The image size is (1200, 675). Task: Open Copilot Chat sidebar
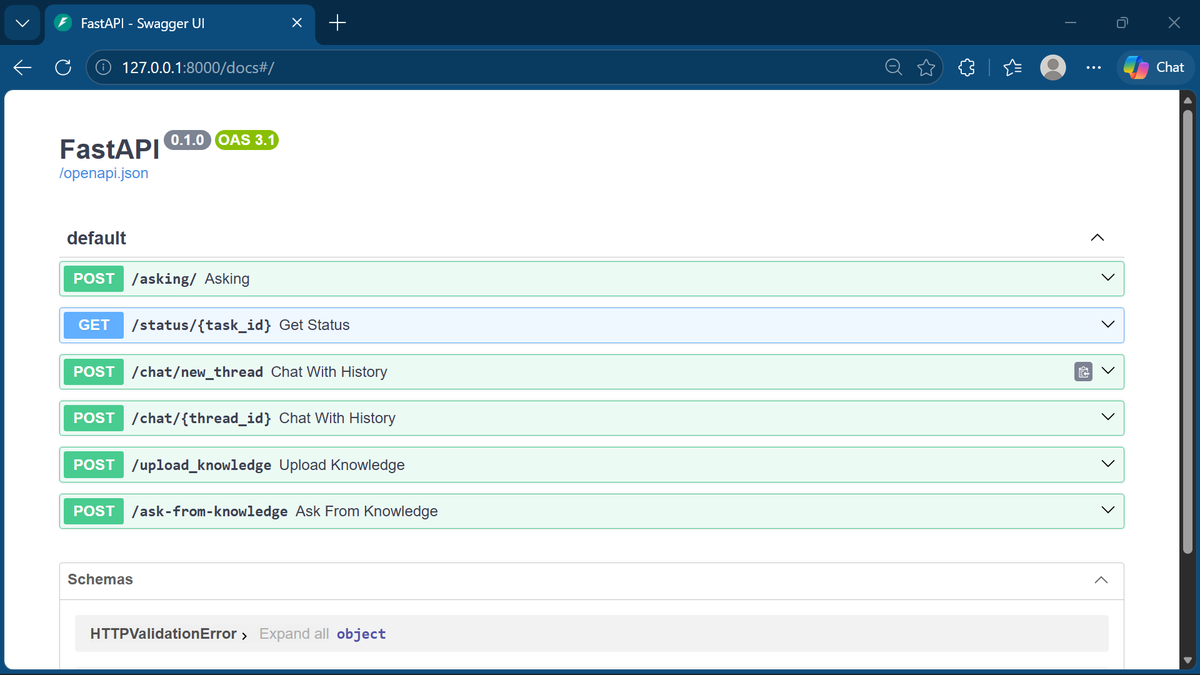pyautogui.click(x=1154, y=67)
